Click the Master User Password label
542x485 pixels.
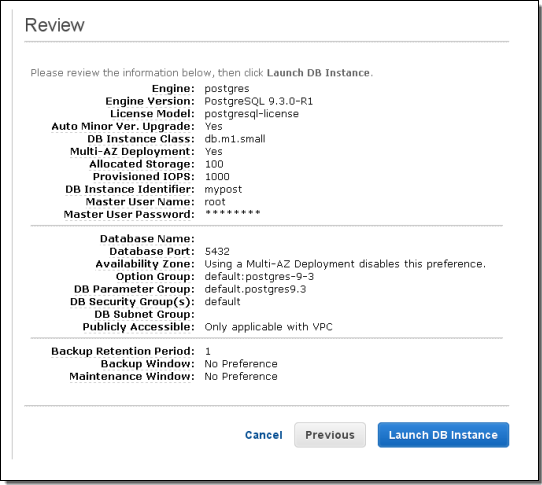(129, 214)
